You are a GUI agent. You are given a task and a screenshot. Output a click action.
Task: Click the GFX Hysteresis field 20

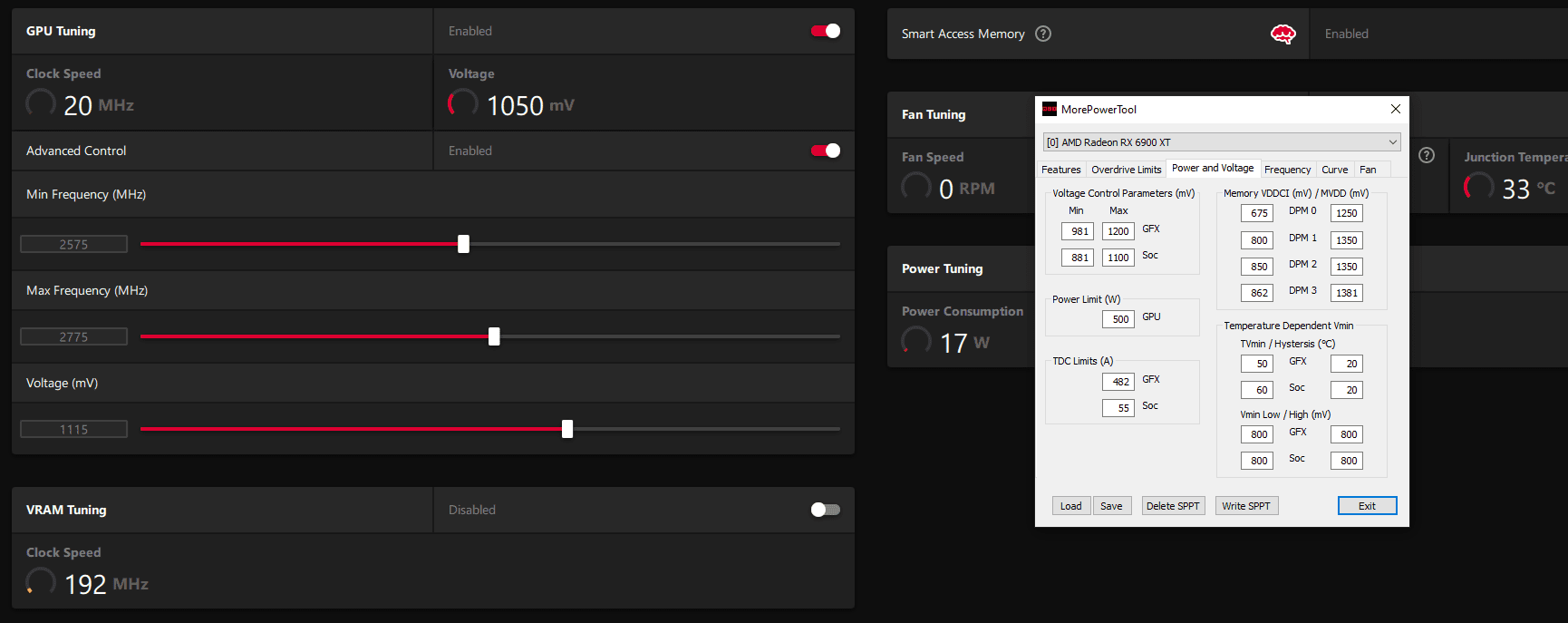[1347, 364]
